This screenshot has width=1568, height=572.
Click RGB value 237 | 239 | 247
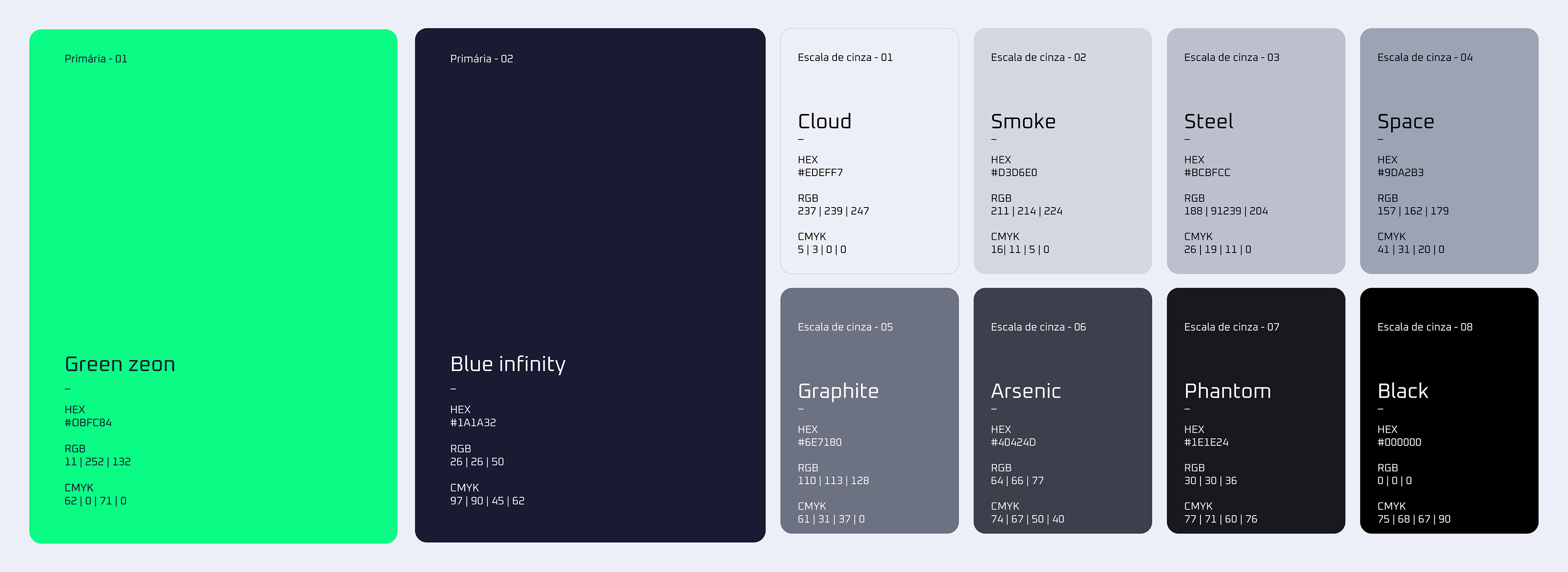[x=833, y=211]
